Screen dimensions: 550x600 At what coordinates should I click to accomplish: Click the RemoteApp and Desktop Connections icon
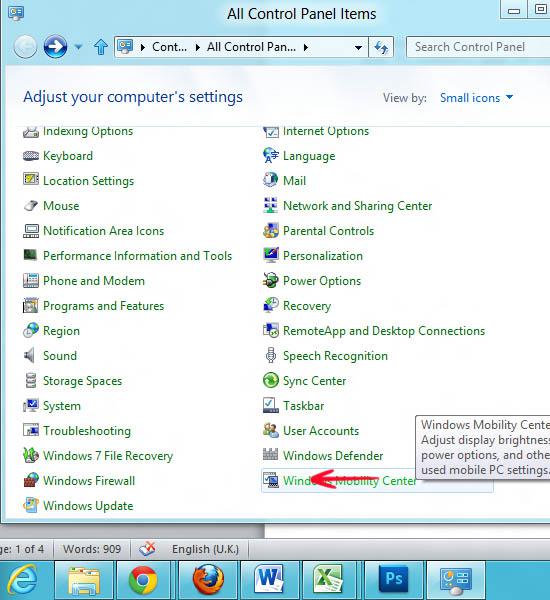[271, 330]
